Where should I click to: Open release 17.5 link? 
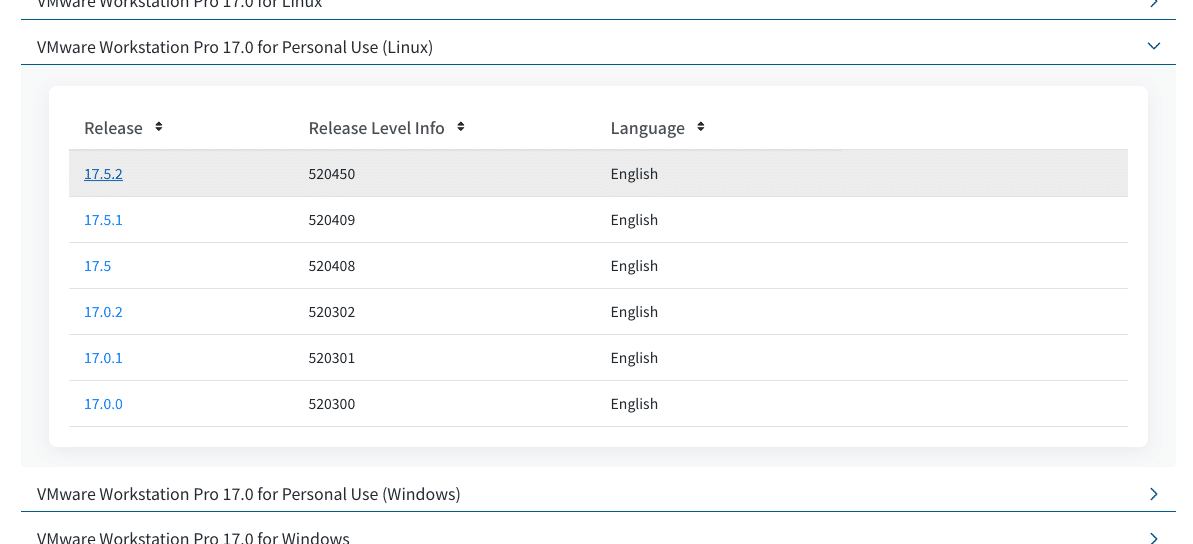pyautogui.click(x=97, y=266)
